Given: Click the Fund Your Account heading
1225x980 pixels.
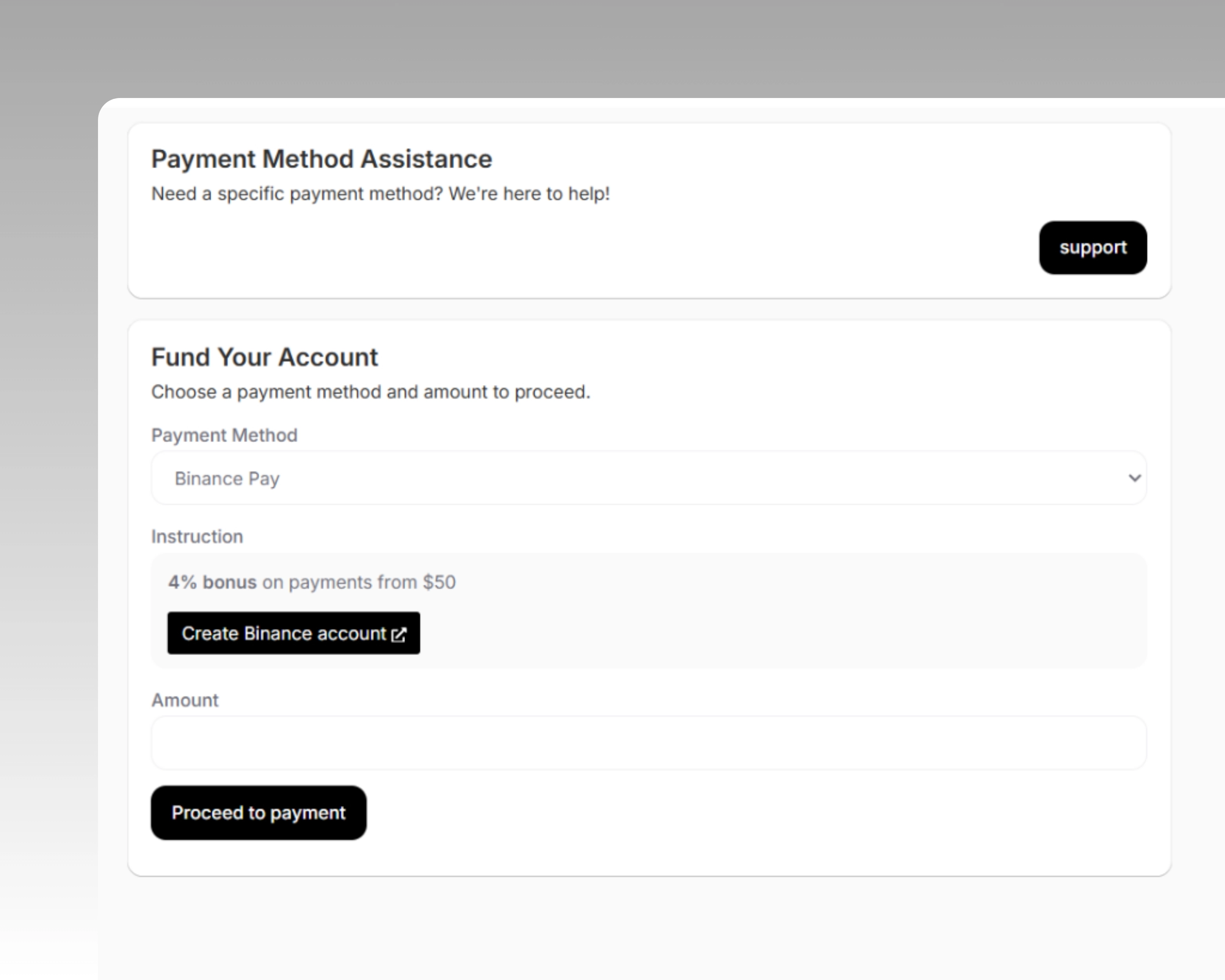Looking at the screenshot, I should pos(264,357).
